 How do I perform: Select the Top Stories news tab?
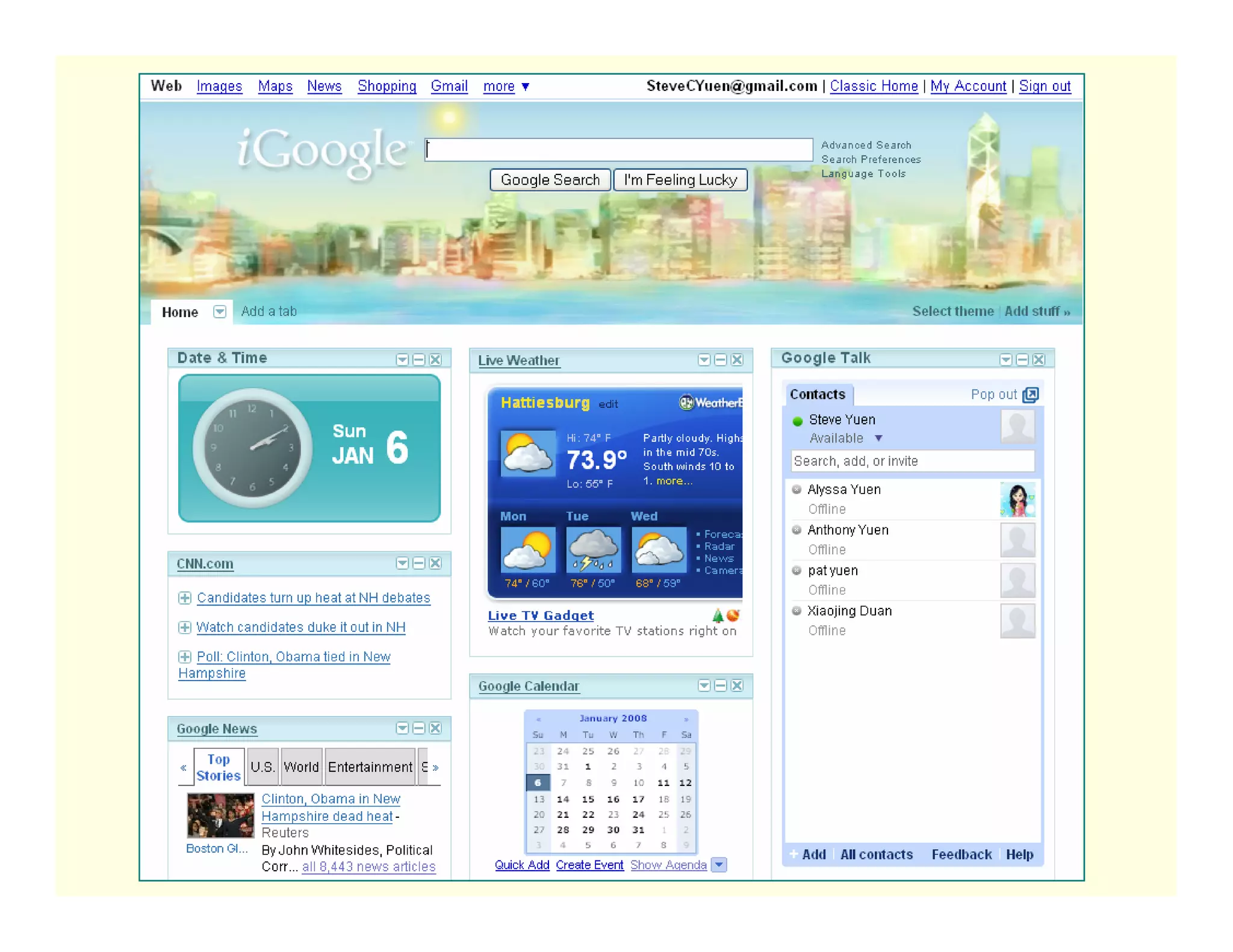pyautogui.click(x=219, y=767)
